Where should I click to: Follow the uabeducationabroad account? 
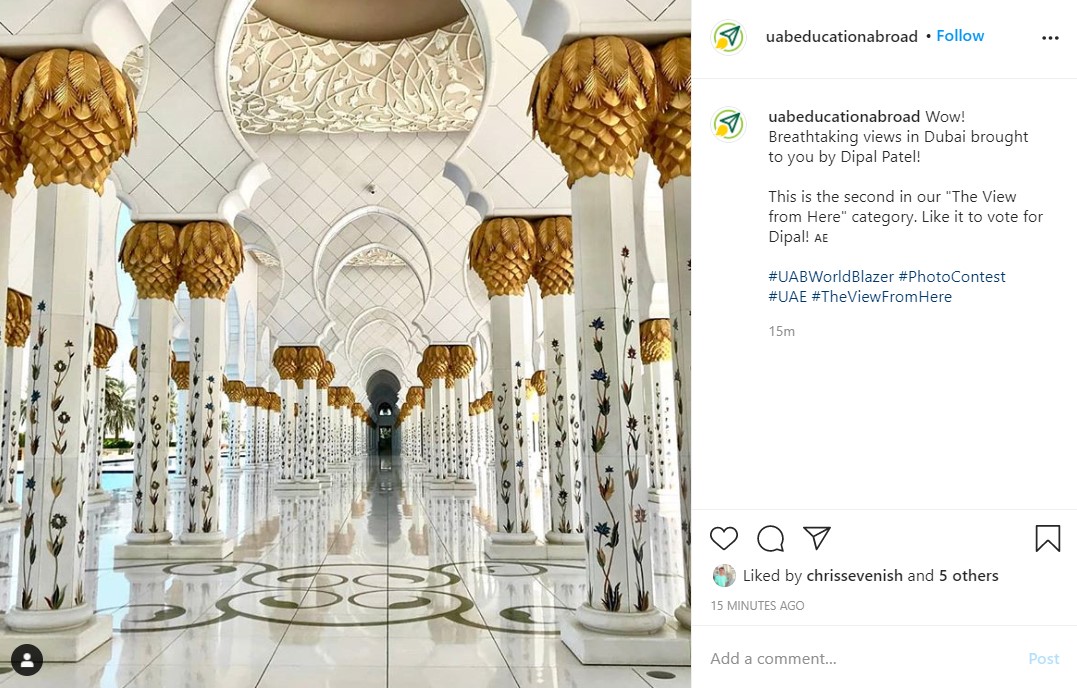[960, 36]
